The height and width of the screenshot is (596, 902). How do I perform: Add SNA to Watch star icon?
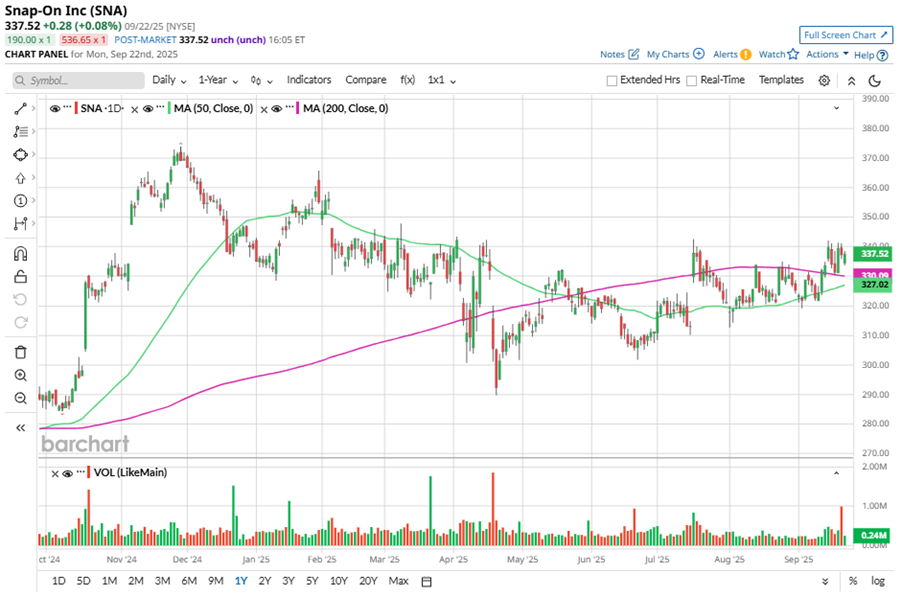click(x=793, y=54)
